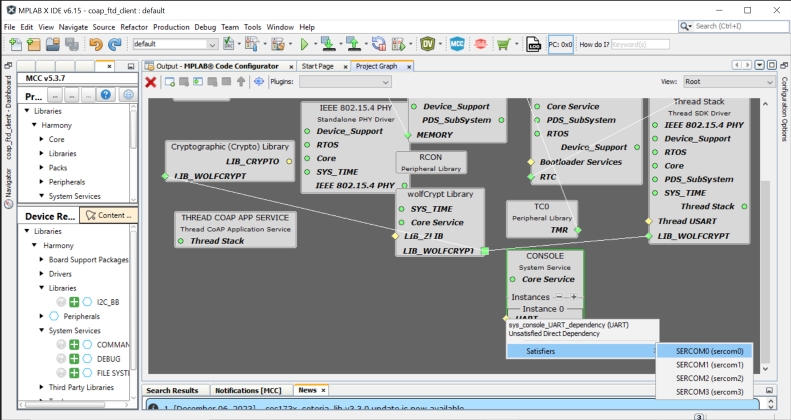The image size is (791, 420).
Task: Close the News tab
Action: pyautogui.click(x=323, y=390)
